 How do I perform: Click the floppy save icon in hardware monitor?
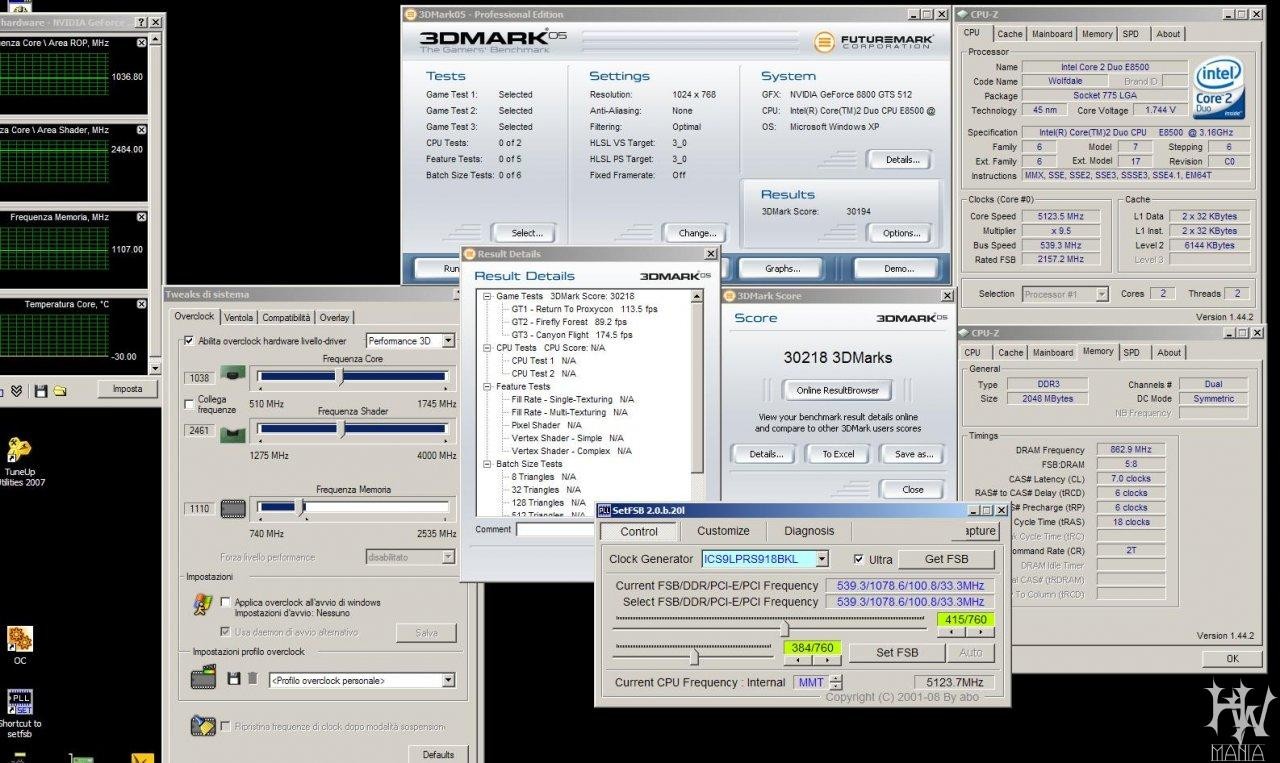(41, 390)
